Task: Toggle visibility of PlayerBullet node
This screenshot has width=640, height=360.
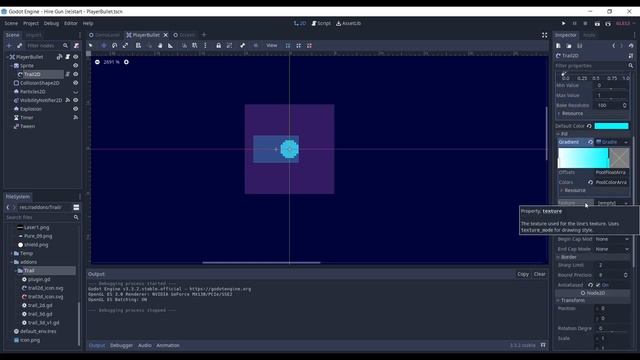Action: pyautogui.click(x=76, y=57)
